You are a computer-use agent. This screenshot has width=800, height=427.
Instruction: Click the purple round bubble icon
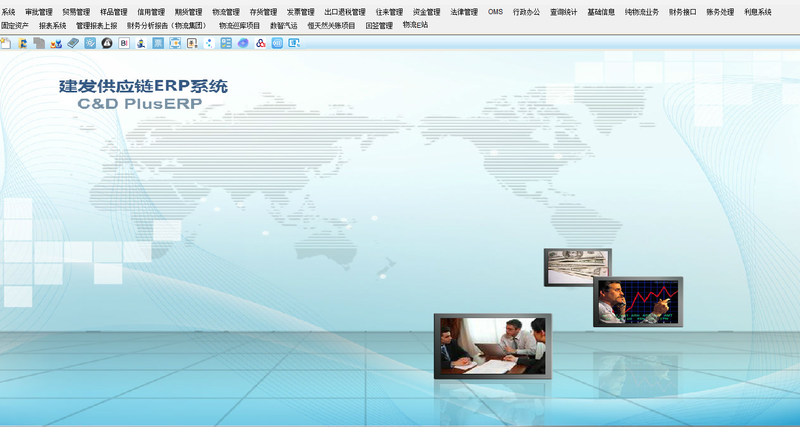coord(243,43)
